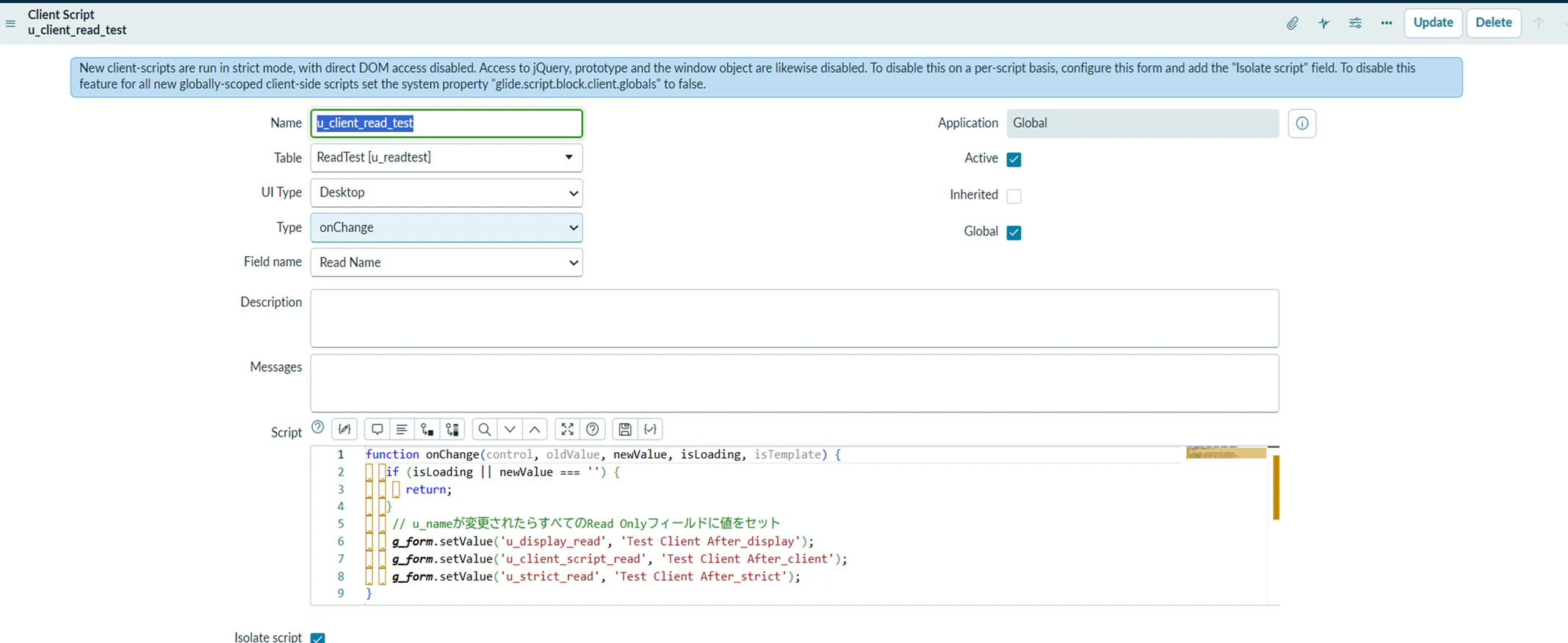Click the replace script toolbar icon
Viewport: 1568px width, 643px height.
coord(427,429)
